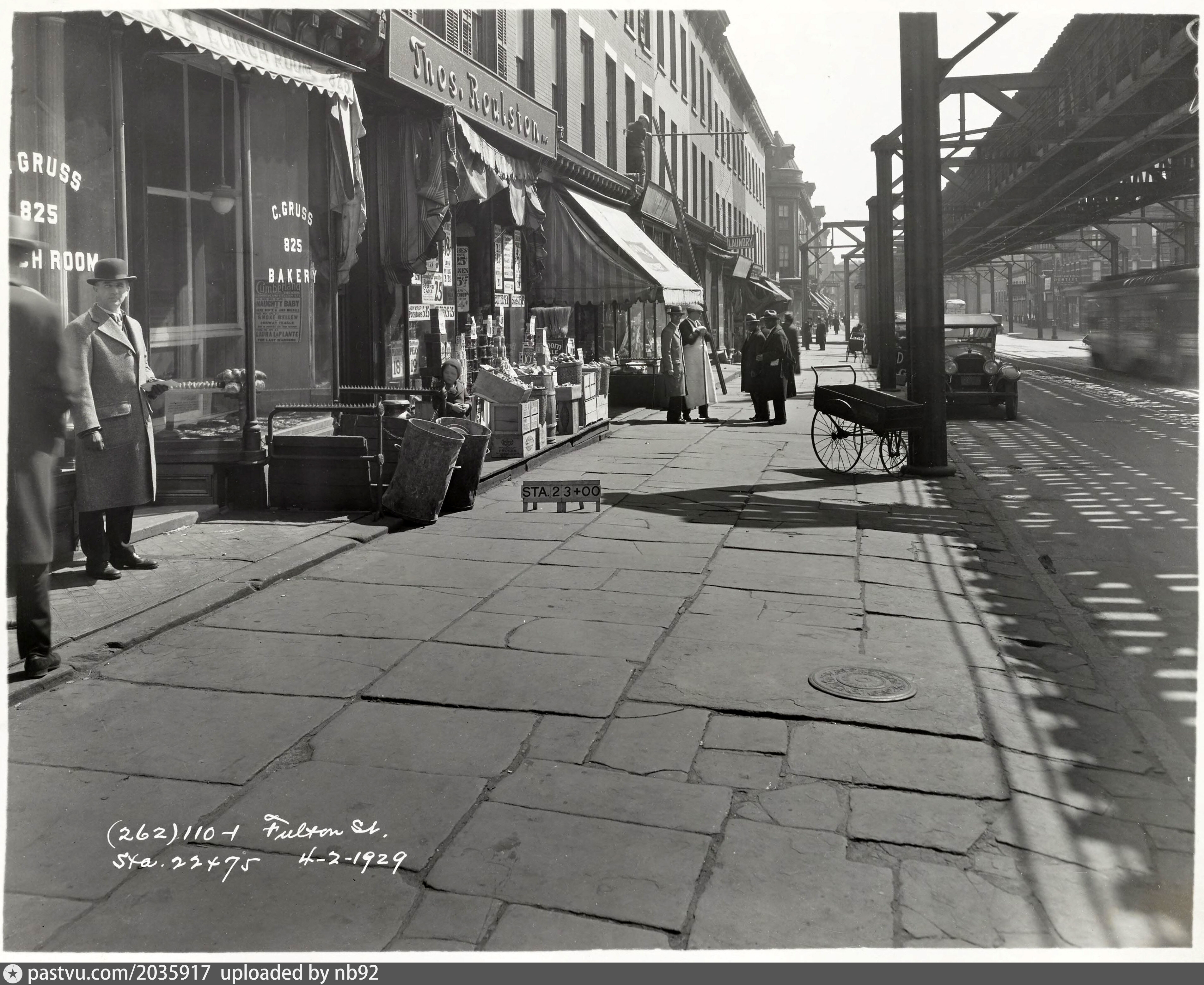
Task: Click the 'uploaded by nb92' text
Action: [299, 974]
